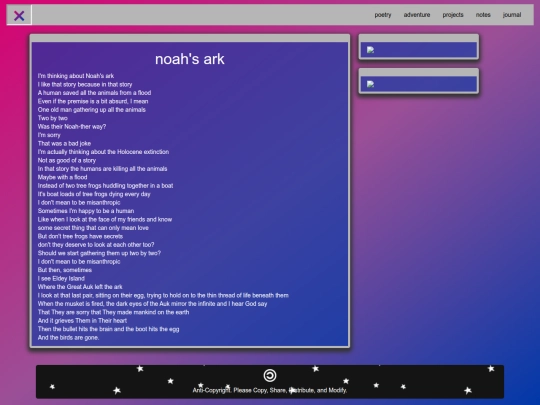Click the purple X logo icon

[x=19, y=15]
